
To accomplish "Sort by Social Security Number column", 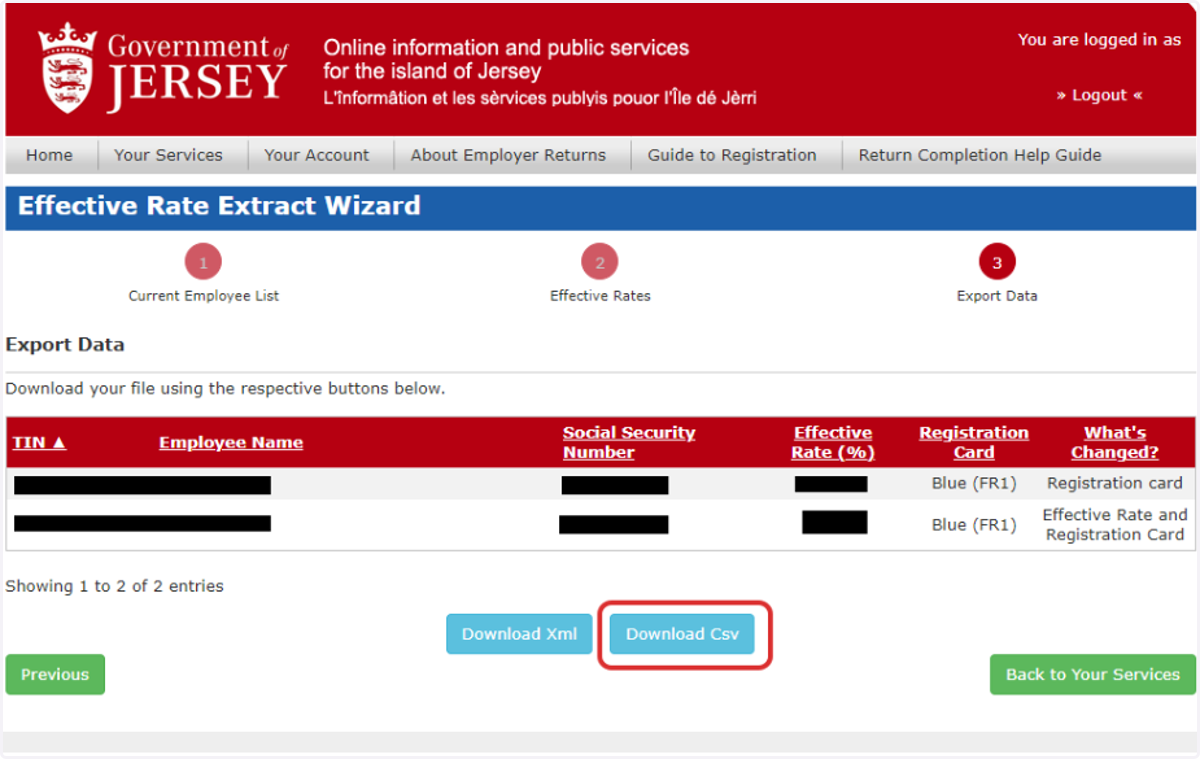I will 629,442.
